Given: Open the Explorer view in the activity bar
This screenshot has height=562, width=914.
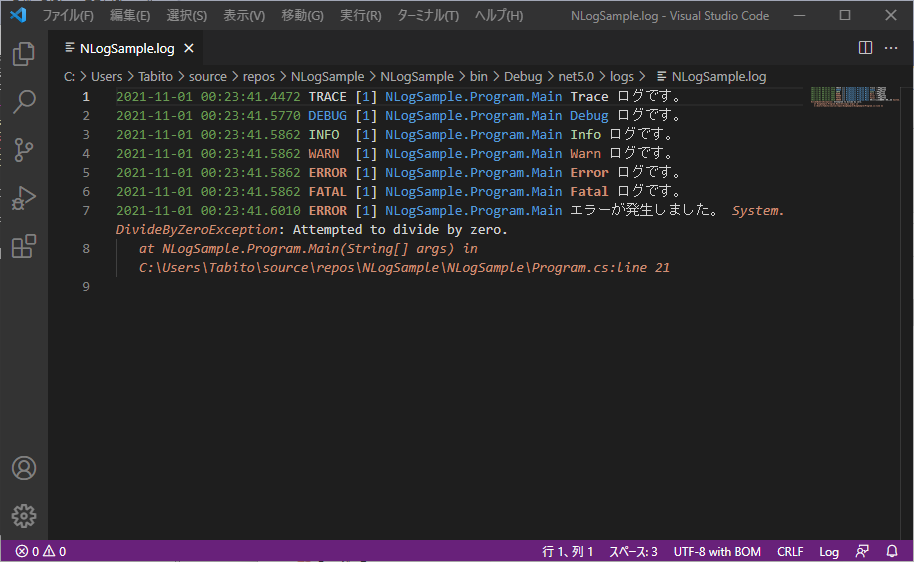Looking at the screenshot, I should [24, 54].
